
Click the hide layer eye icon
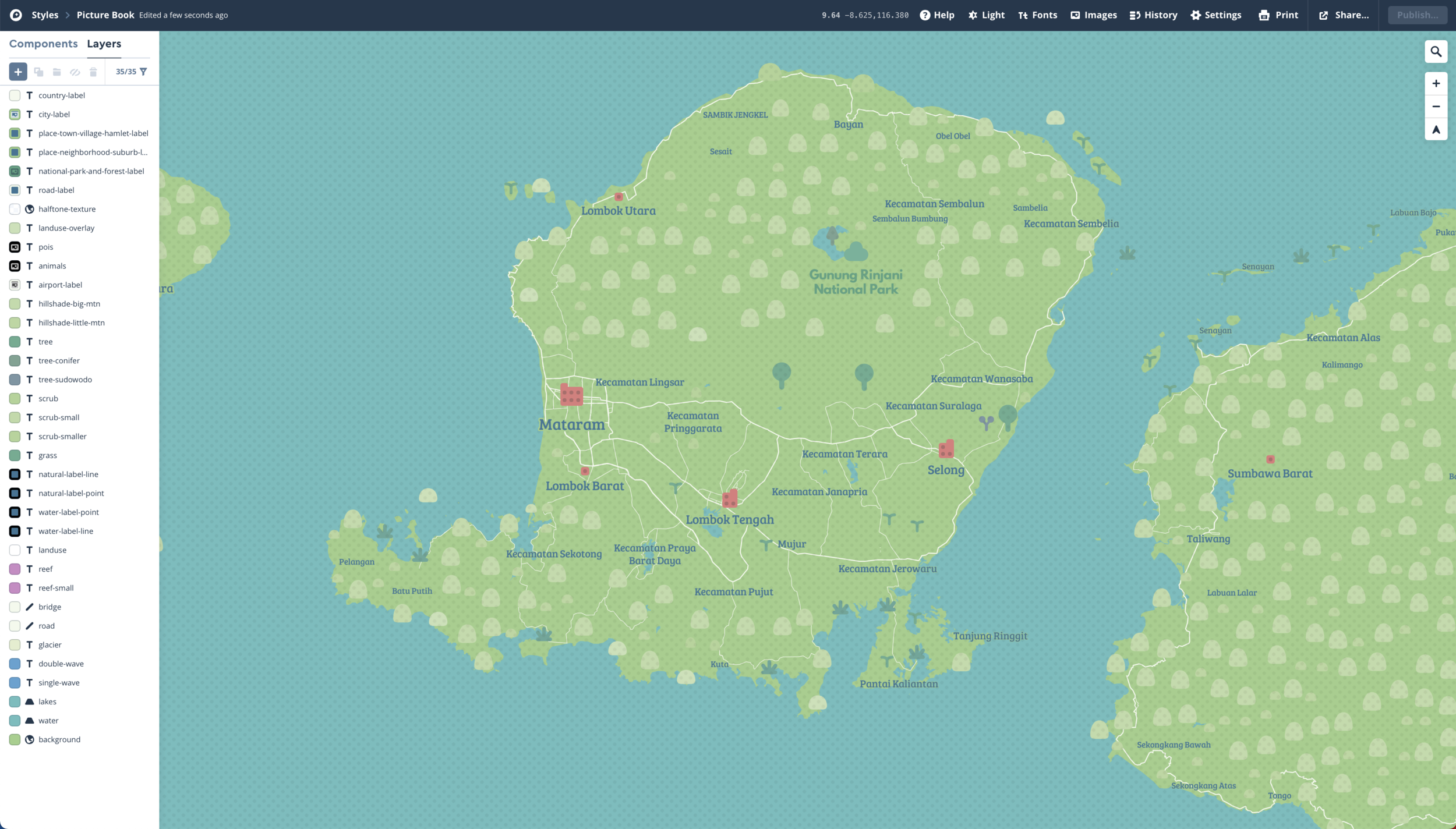(75, 72)
